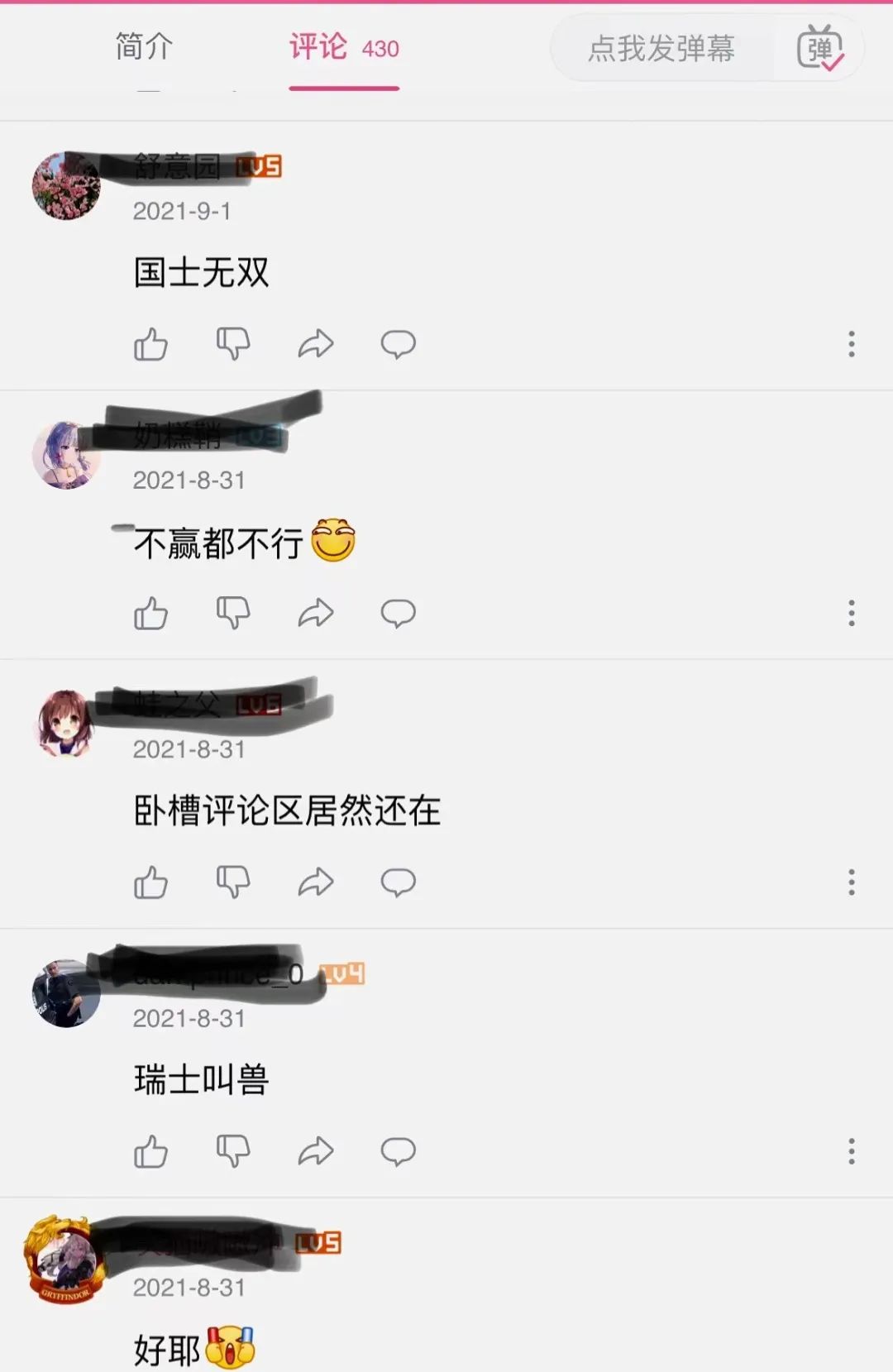Toggle the danmaku 弹 display switch
The width and height of the screenshot is (893, 1372).
pos(820,48)
